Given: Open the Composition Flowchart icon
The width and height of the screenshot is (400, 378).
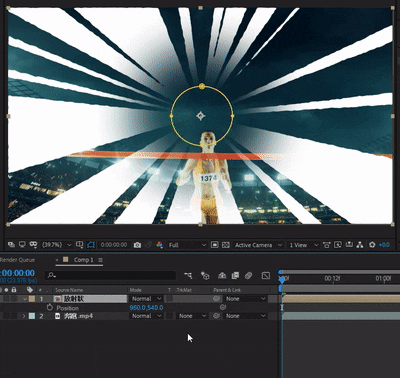Looking at the screenshot, I should [x=360, y=245].
